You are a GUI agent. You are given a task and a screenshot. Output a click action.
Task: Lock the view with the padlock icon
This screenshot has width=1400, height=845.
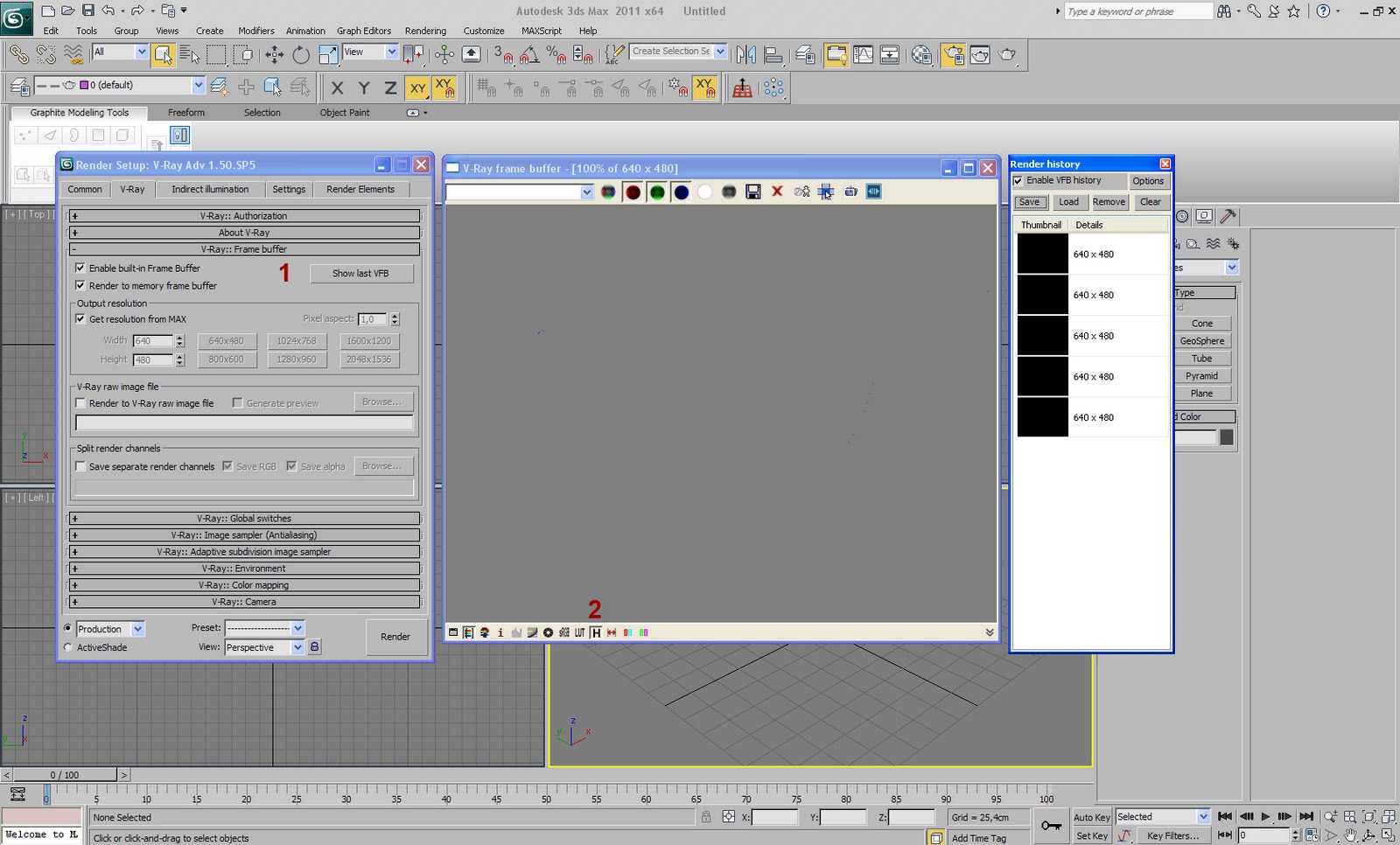click(x=314, y=647)
